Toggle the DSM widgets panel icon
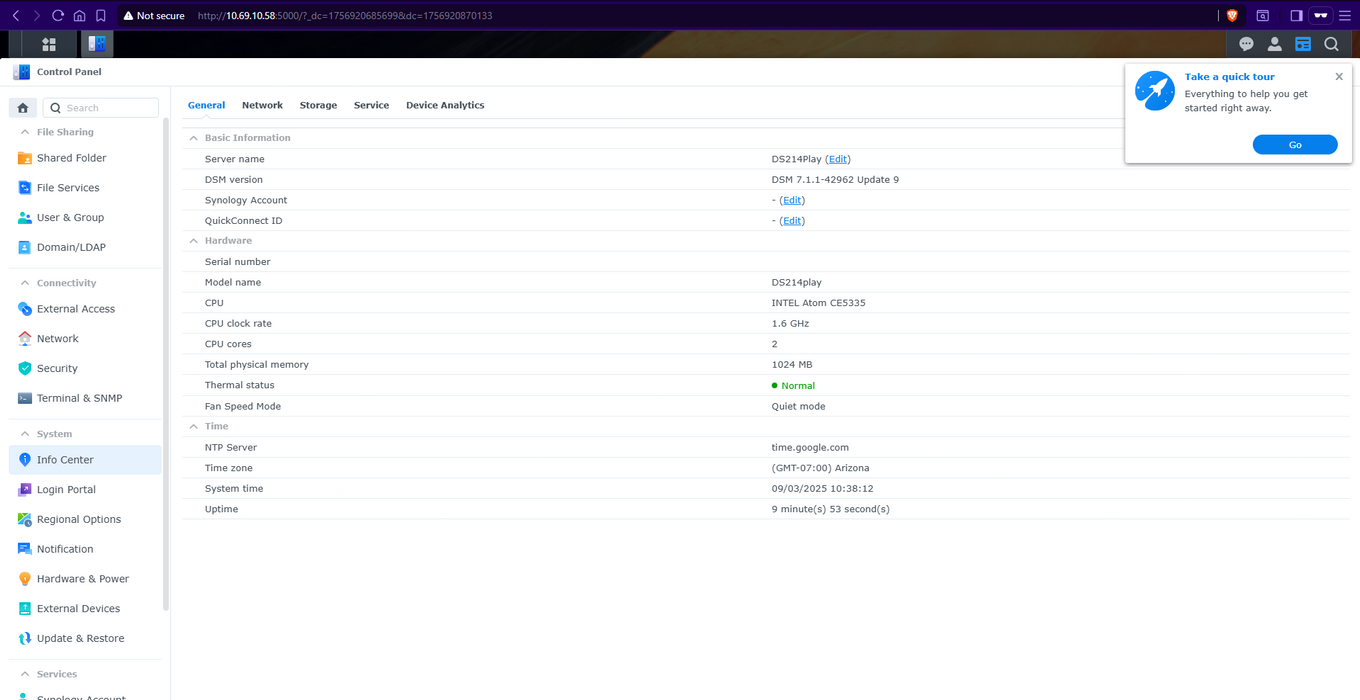Image resolution: width=1360 pixels, height=700 pixels. (1302, 44)
